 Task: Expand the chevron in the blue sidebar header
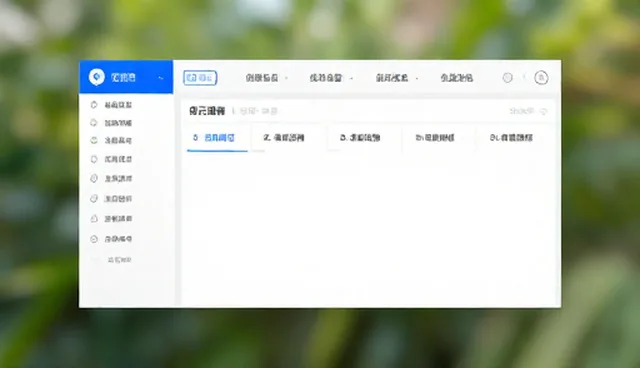tap(161, 78)
